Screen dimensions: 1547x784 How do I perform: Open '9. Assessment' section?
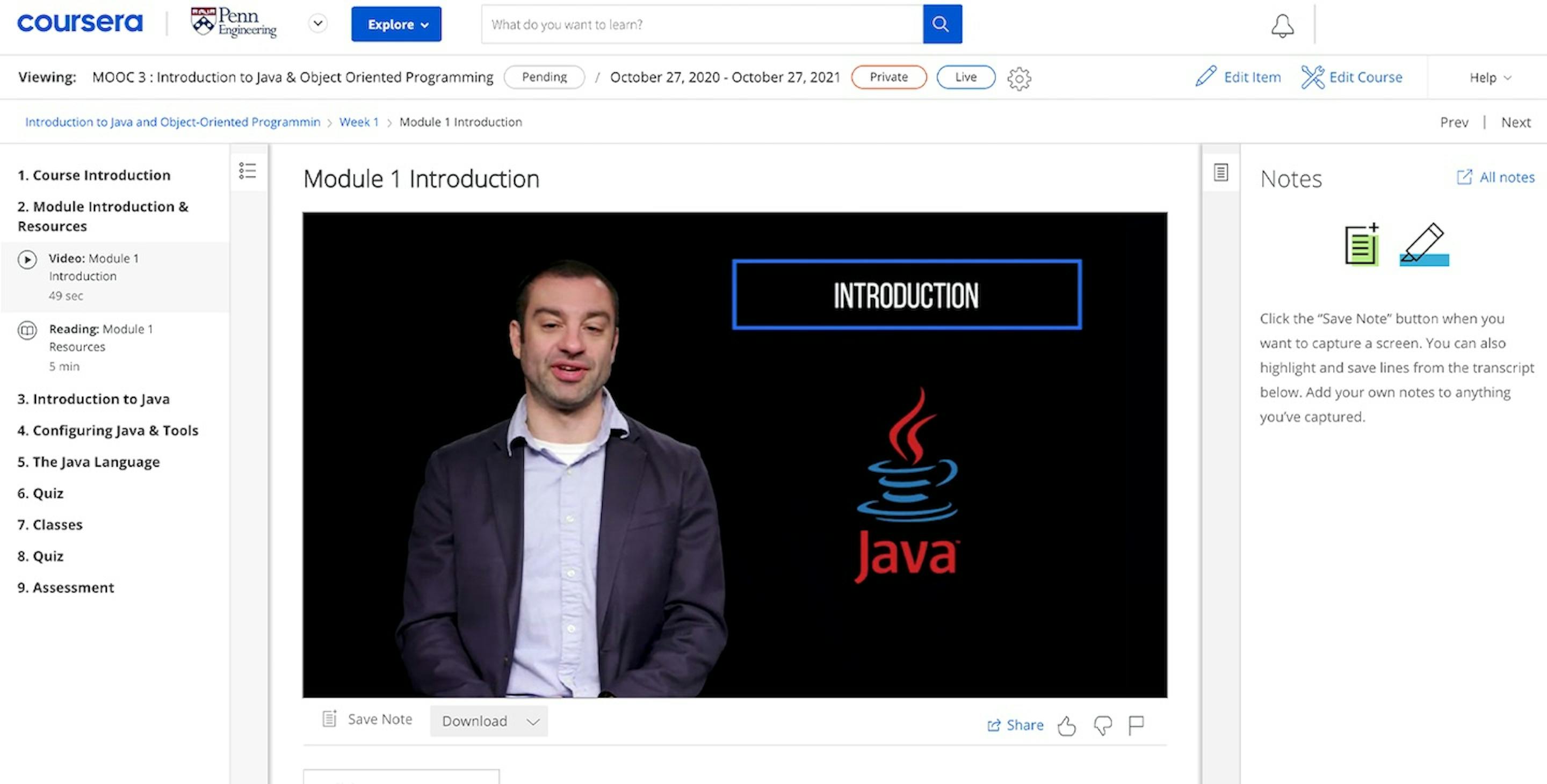pyautogui.click(x=66, y=587)
